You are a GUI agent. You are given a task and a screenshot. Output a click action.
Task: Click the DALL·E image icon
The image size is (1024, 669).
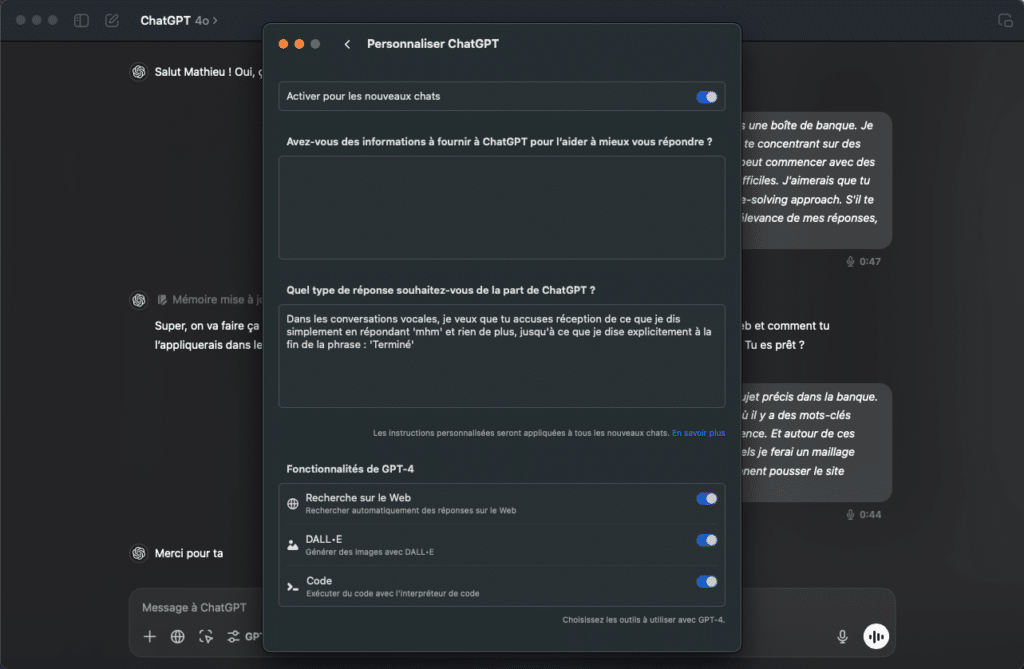(293, 545)
